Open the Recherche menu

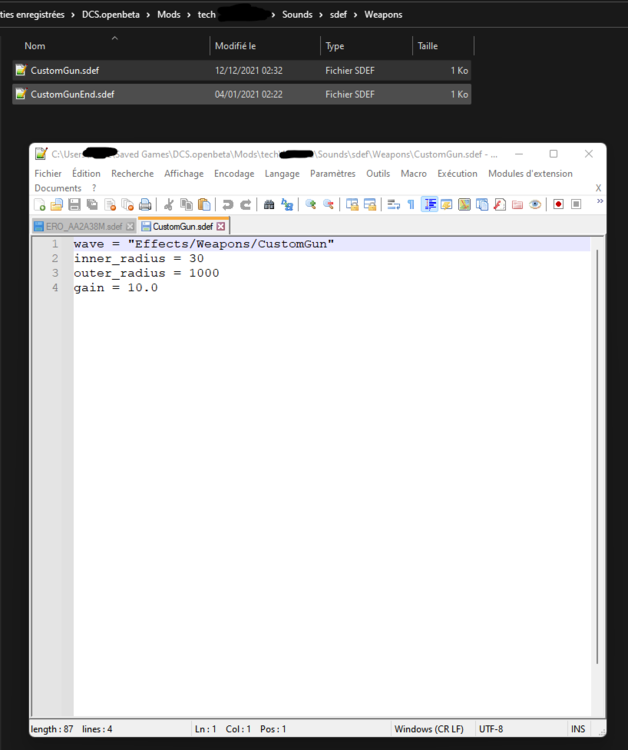pyautogui.click(x=132, y=174)
